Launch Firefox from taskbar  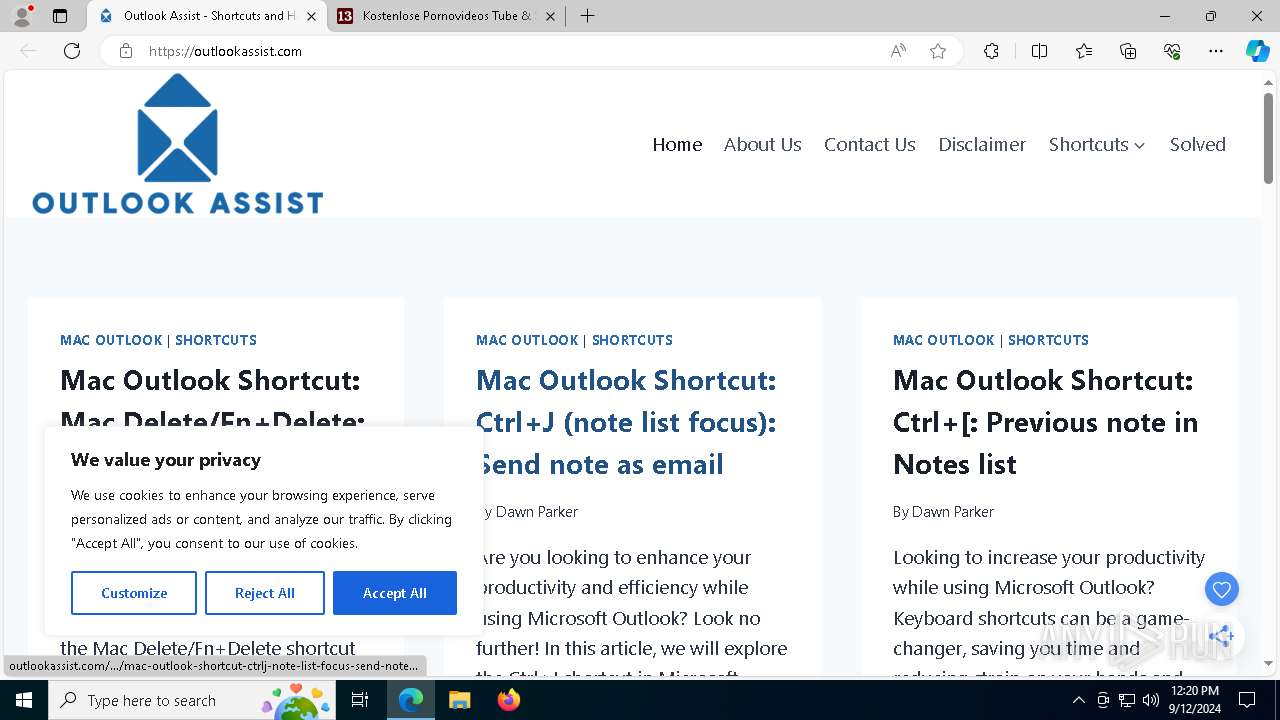(508, 700)
